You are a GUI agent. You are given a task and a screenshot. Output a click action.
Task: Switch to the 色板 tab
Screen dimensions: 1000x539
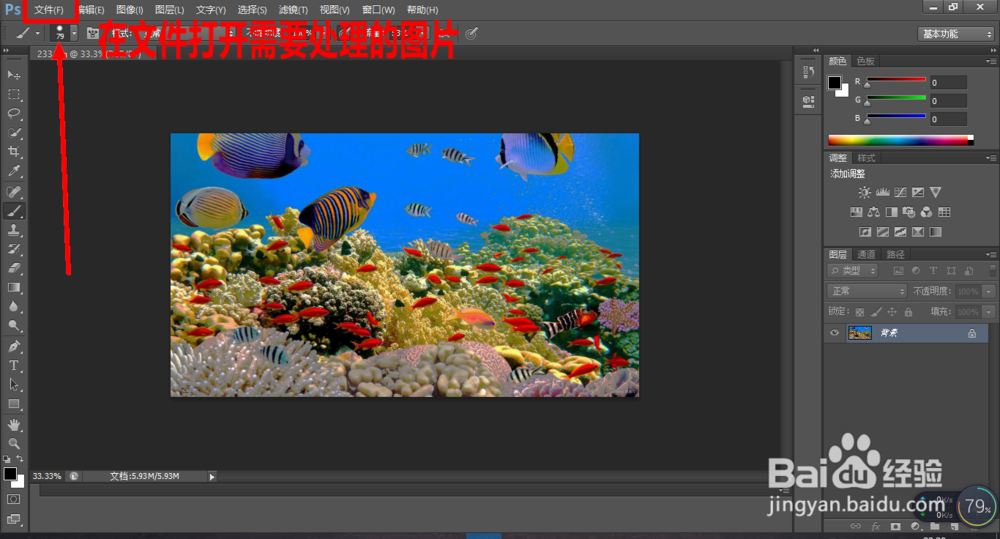(865, 61)
